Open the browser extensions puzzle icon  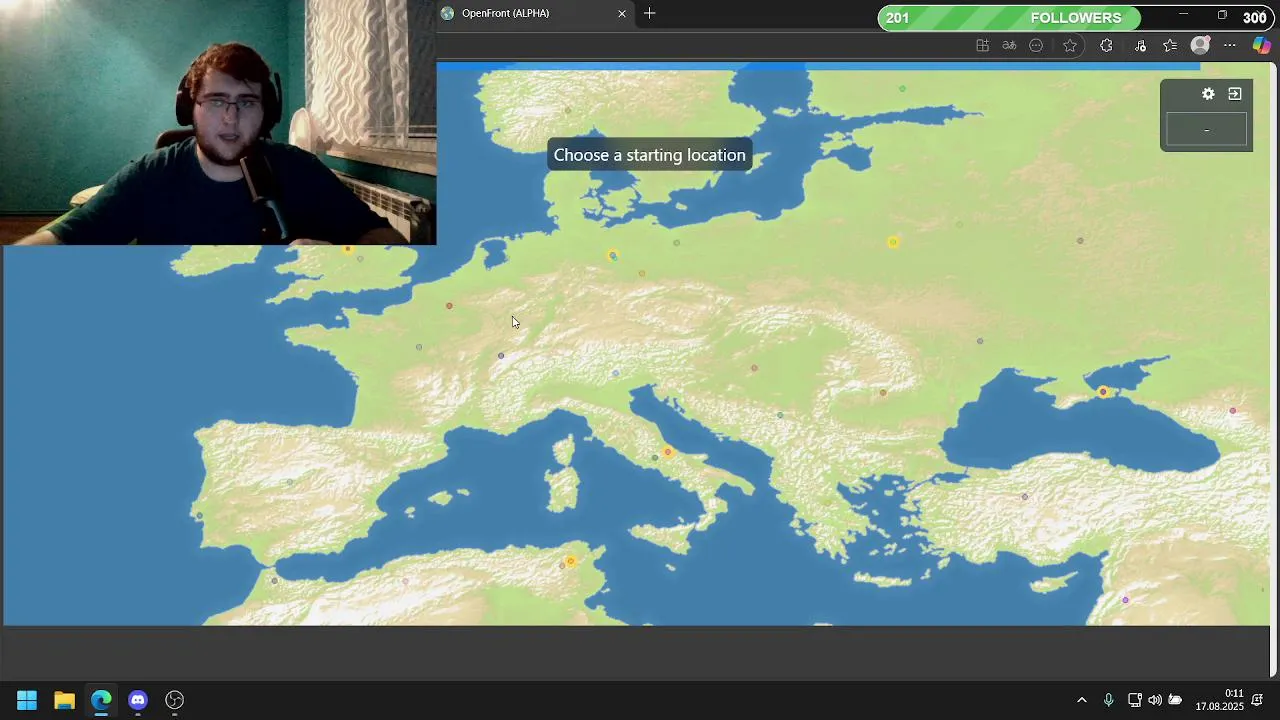point(1106,45)
